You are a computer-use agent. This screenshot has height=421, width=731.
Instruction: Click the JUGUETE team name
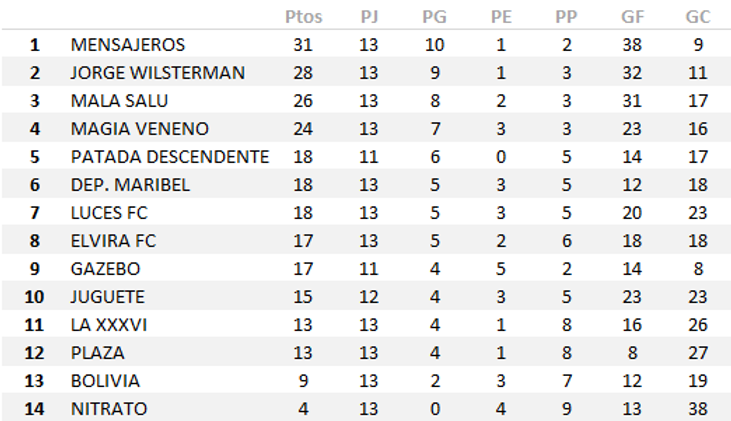click(108, 297)
